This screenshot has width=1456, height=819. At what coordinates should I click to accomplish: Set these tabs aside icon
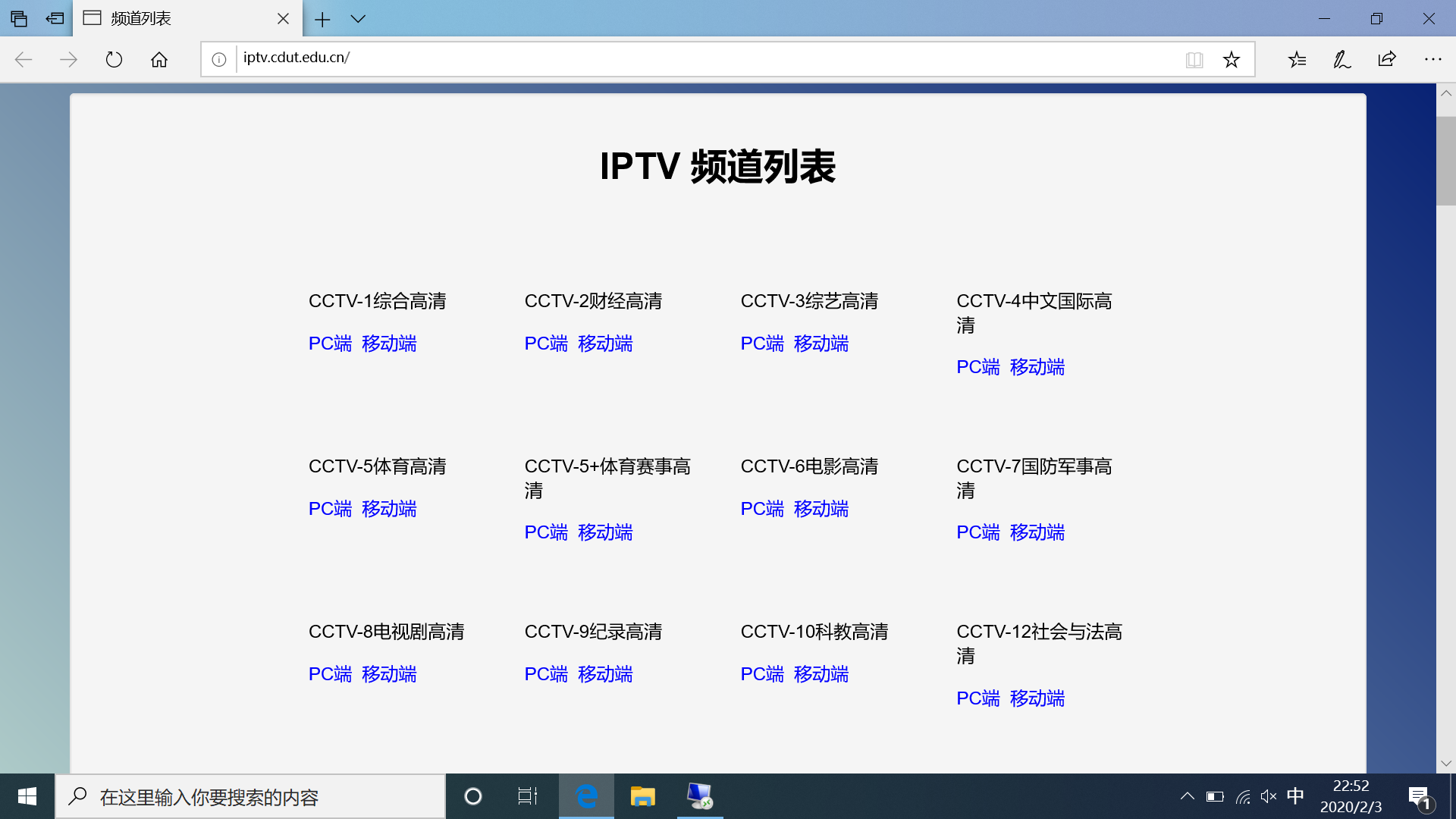(55, 18)
